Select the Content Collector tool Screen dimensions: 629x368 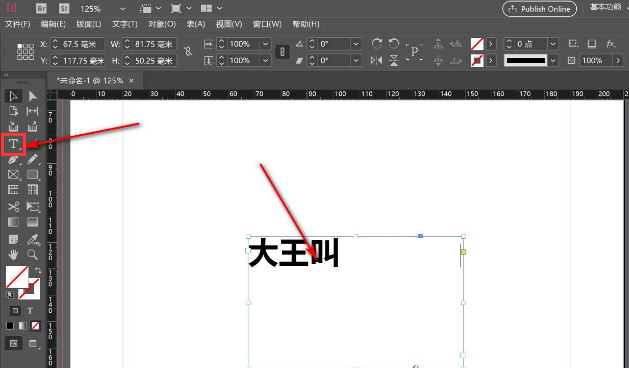[x=13, y=127]
